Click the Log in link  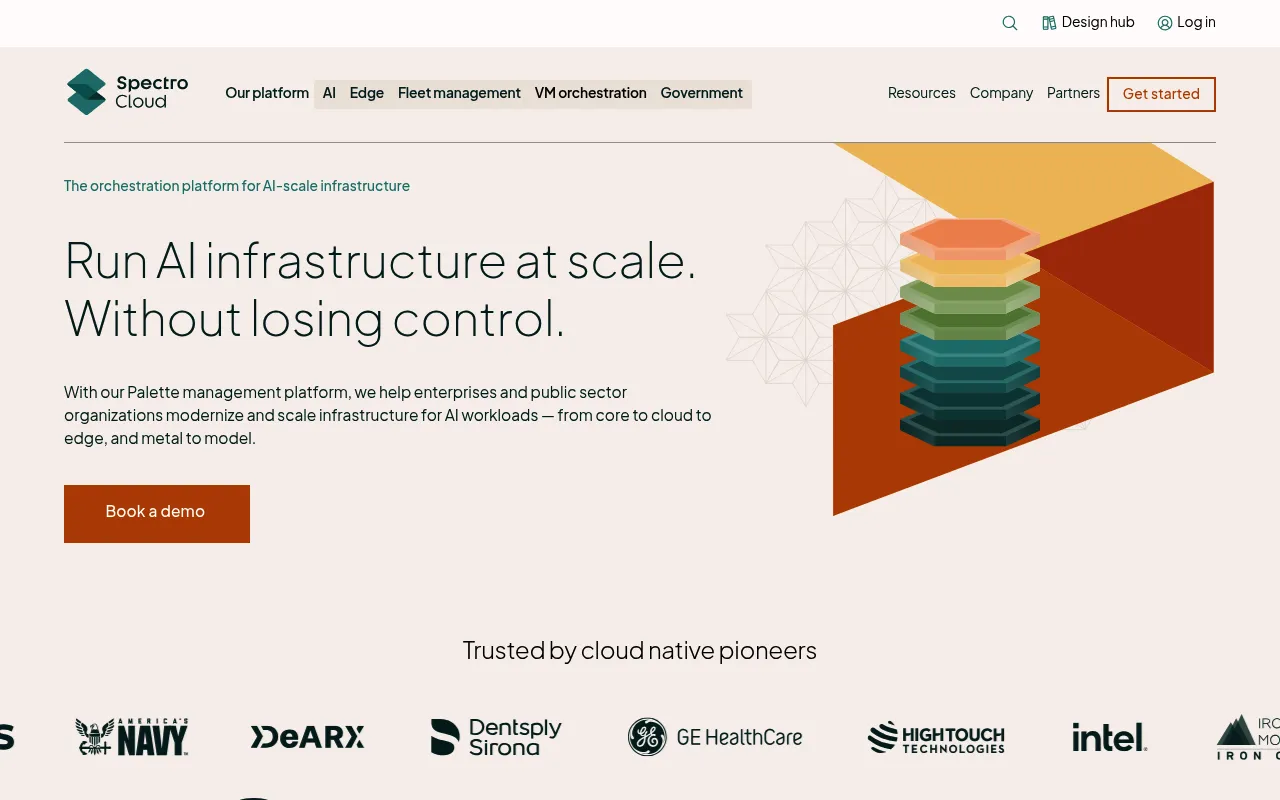pos(1186,22)
